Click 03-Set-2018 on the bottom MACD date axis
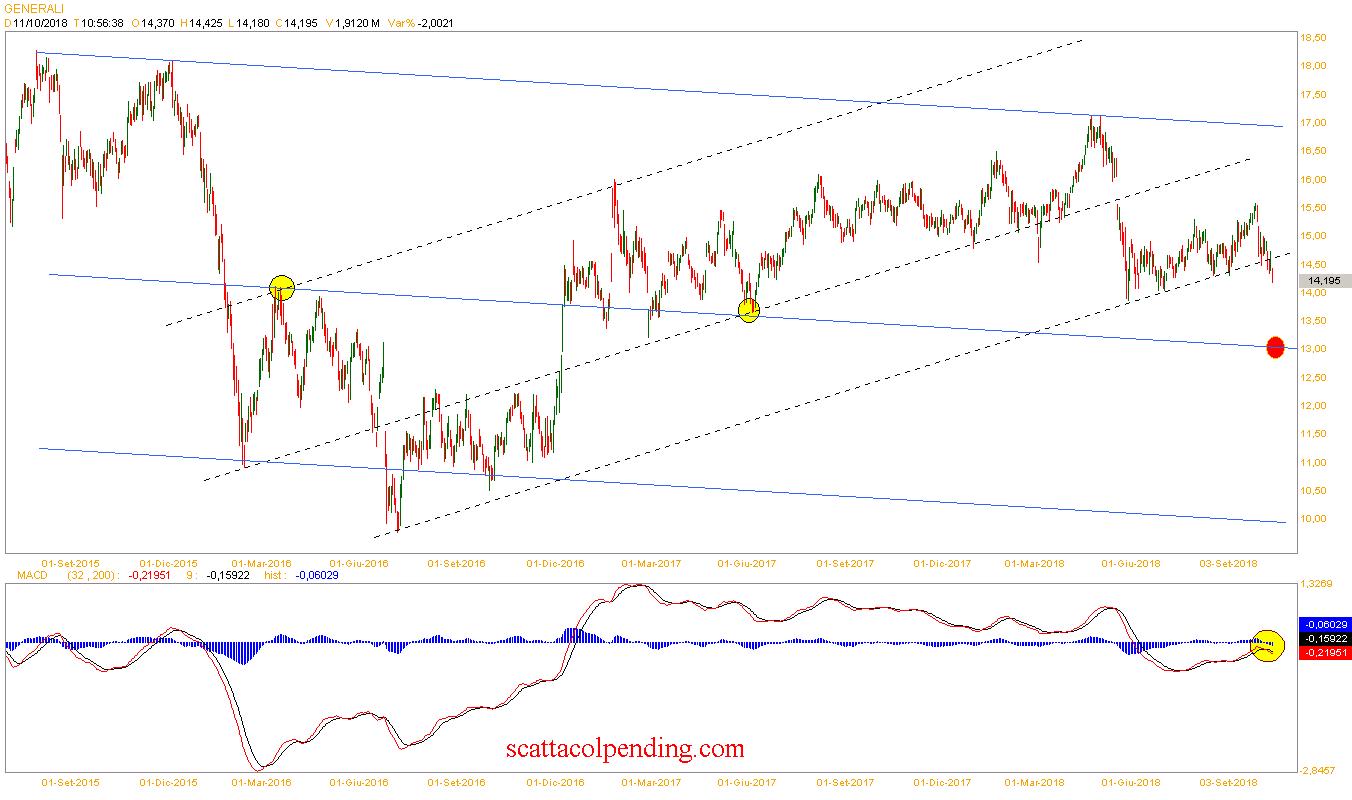The width and height of the screenshot is (1352, 800). coord(1230,781)
